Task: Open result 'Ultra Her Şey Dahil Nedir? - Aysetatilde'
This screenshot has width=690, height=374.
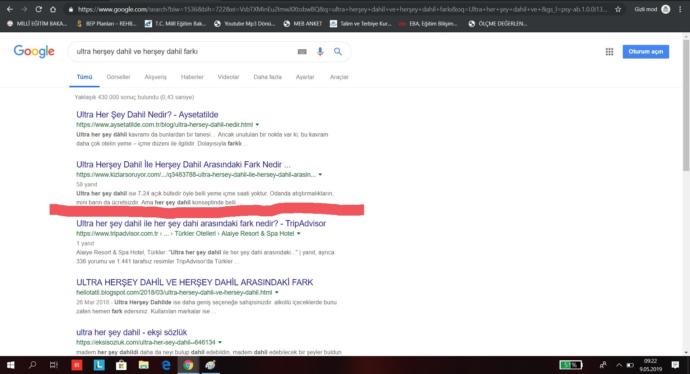Action: [x=147, y=115]
